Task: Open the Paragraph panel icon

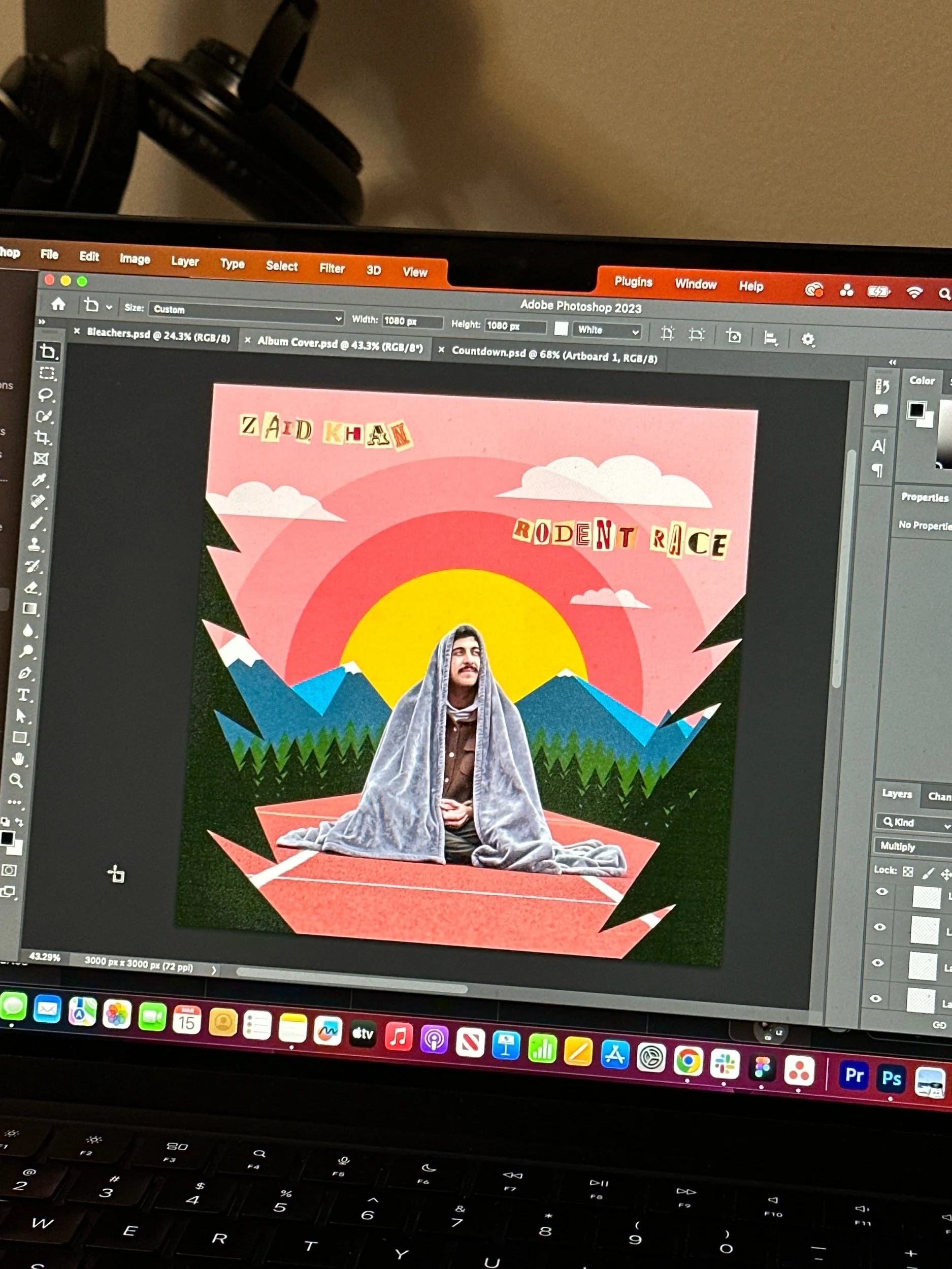Action: point(877,471)
